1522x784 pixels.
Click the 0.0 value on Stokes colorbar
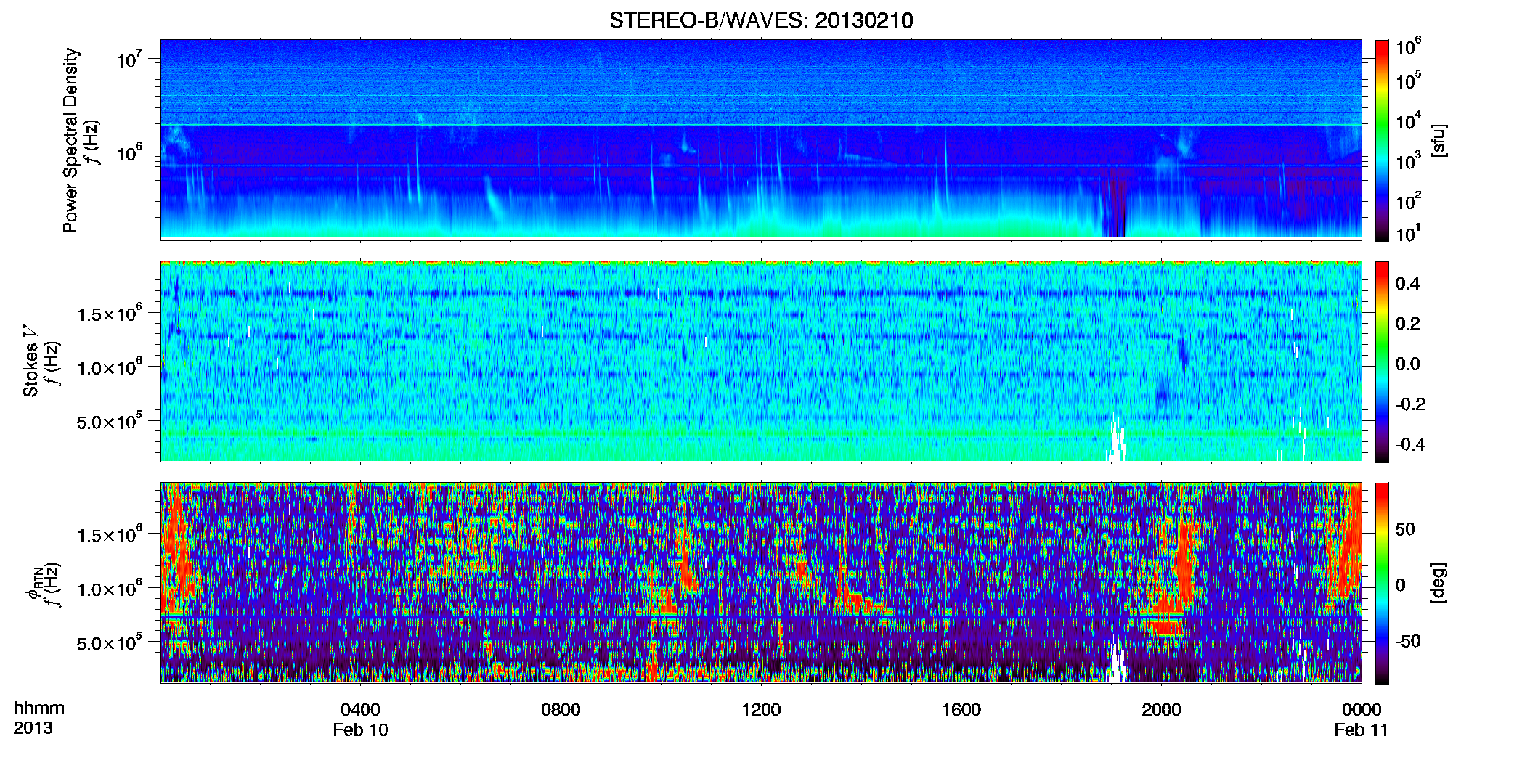[1407, 364]
